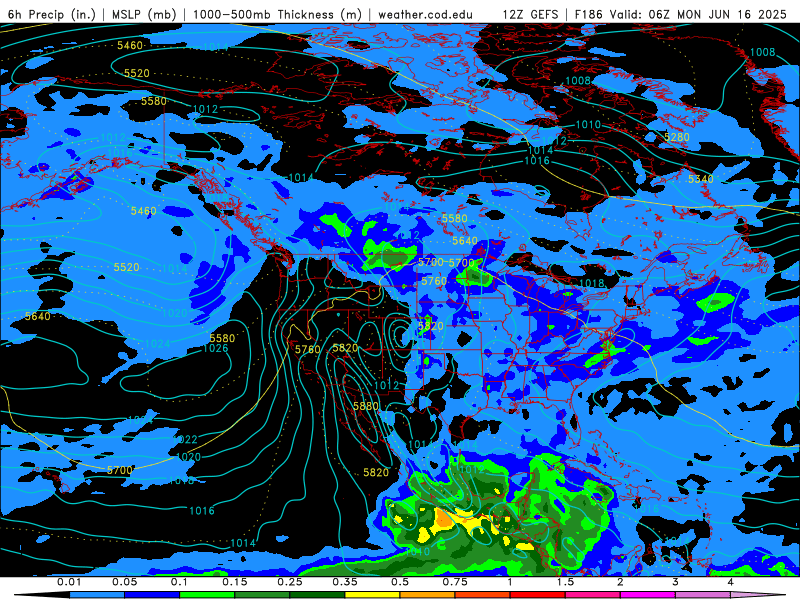Screen dimensions: 800x600
Task: Click the '5880' thickness contour label
Action: coord(366,406)
